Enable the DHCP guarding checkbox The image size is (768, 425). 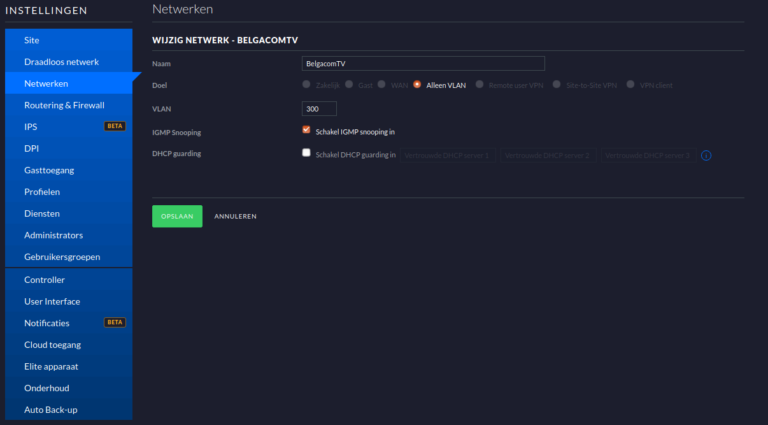pos(306,154)
